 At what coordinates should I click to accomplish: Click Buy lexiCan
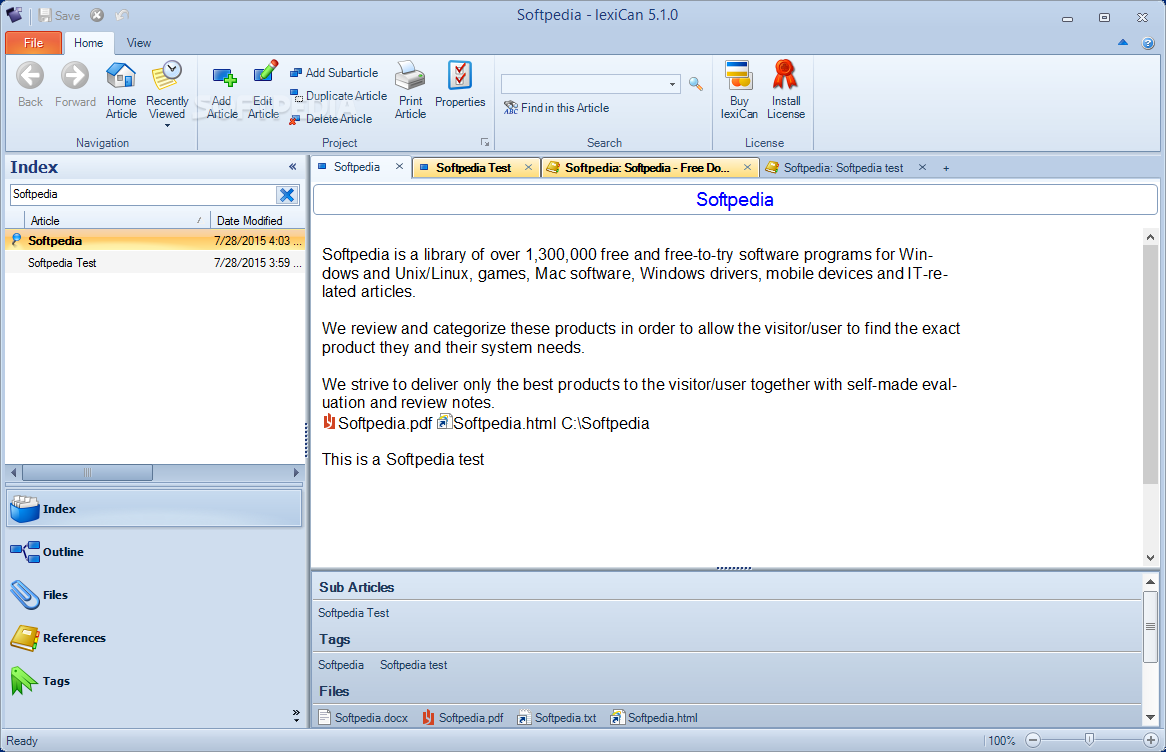click(x=739, y=90)
